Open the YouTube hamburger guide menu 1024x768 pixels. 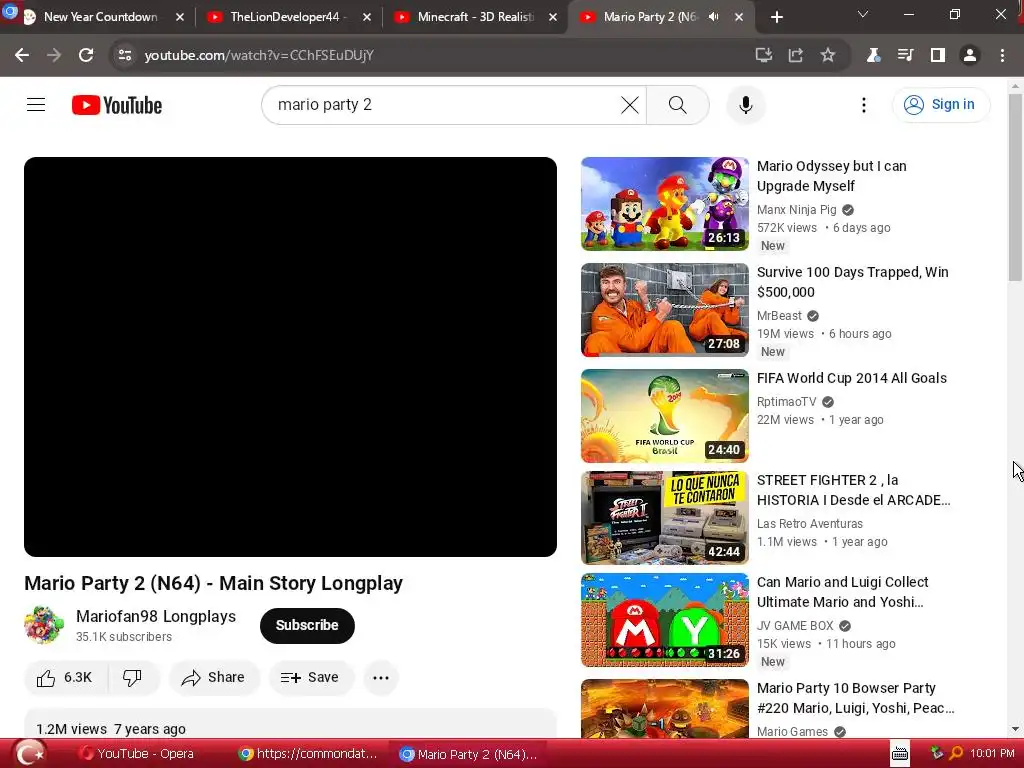click(x=36, y=104)
